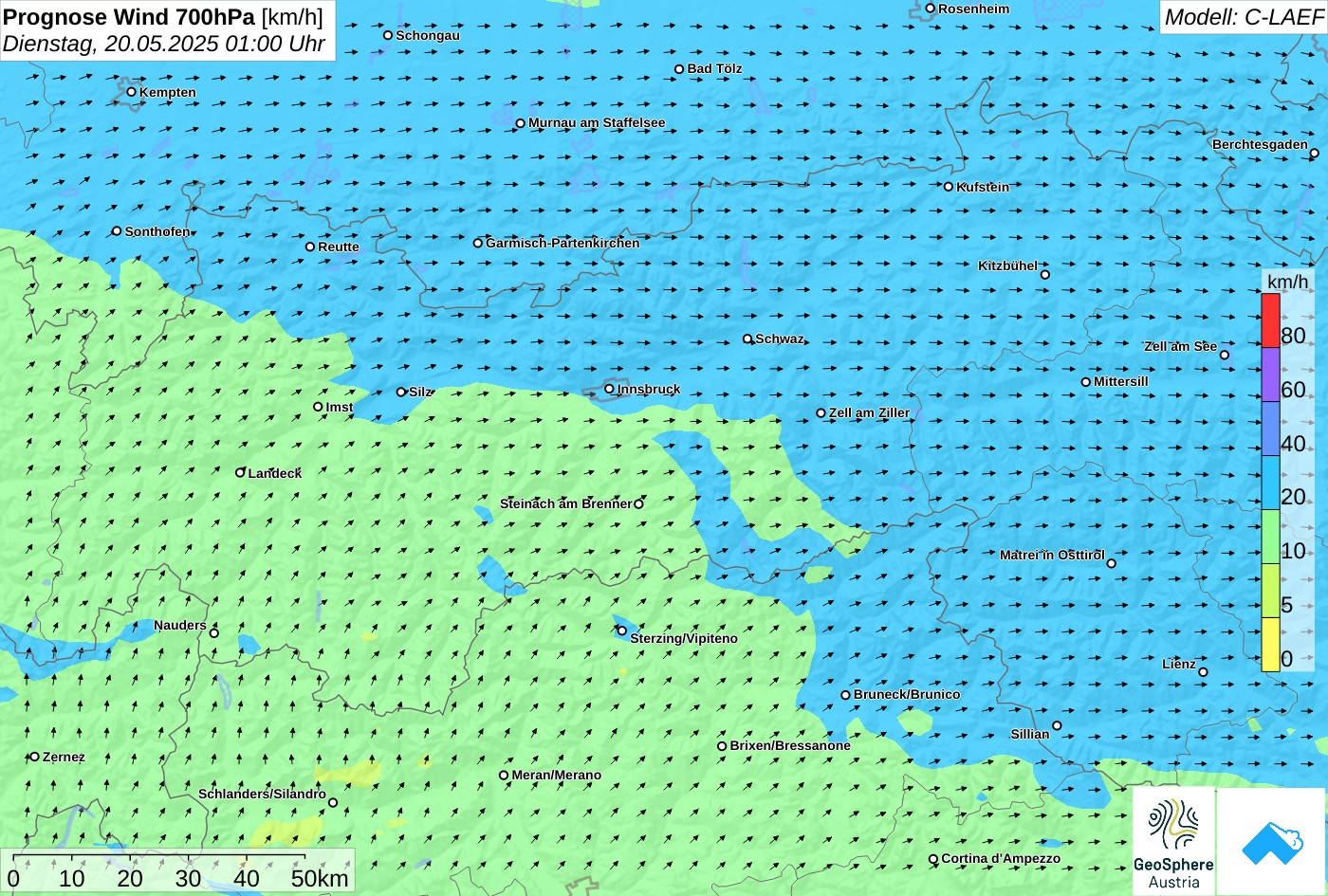Click the Sillian label
The image size is (1328, 896).
1030,734
